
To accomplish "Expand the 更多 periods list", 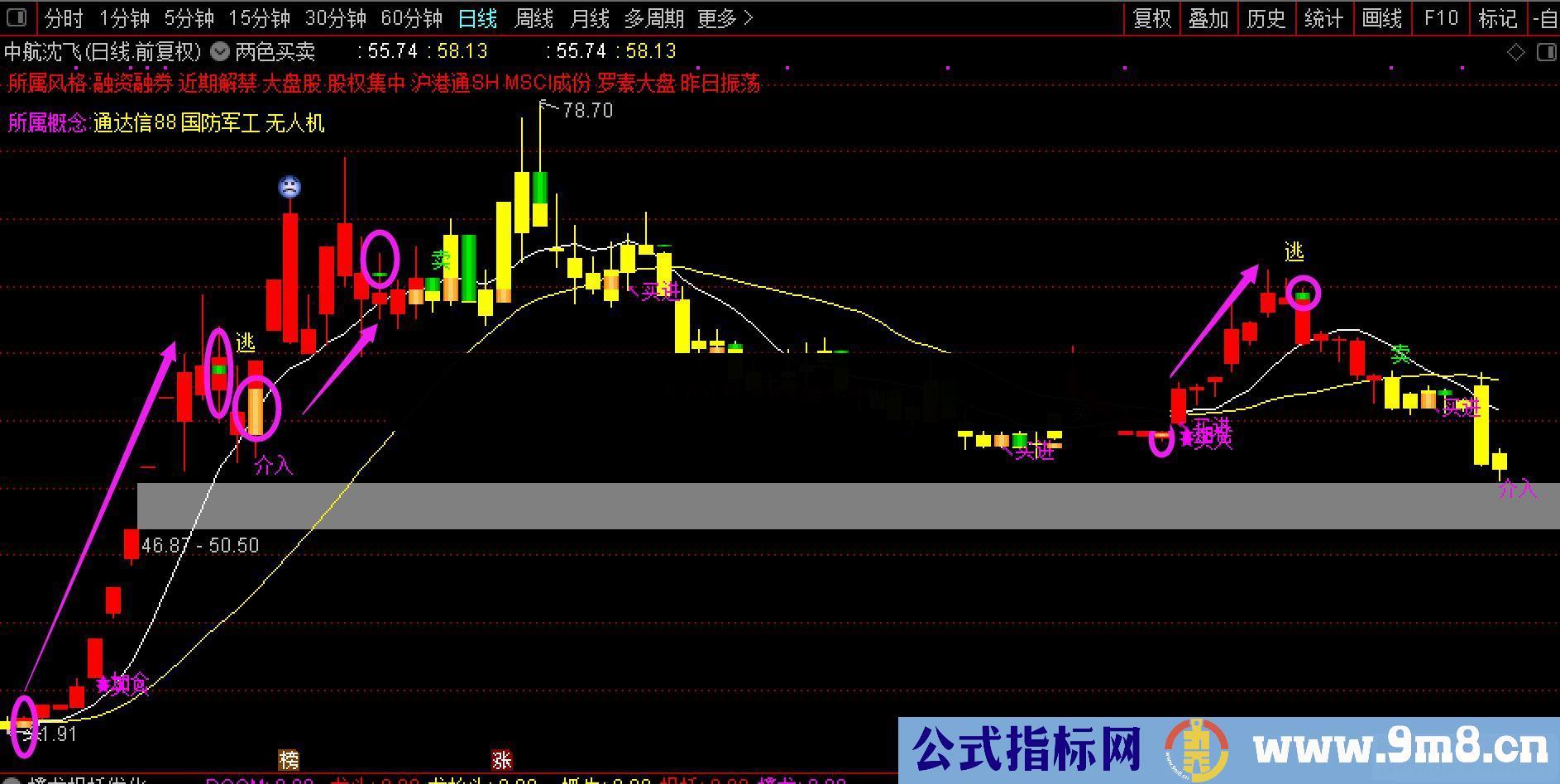I will point(725,18).
